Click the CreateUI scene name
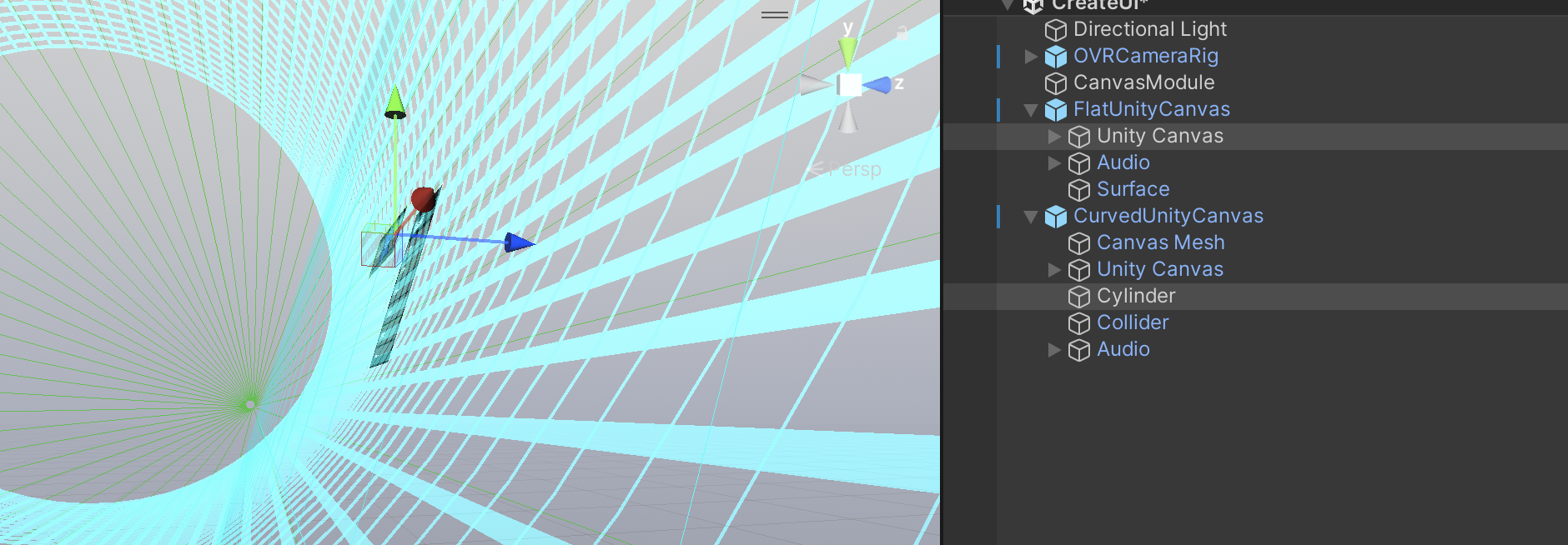Image resolution: width=1568 pixels, height=545 pixels. pos(1100,5)
